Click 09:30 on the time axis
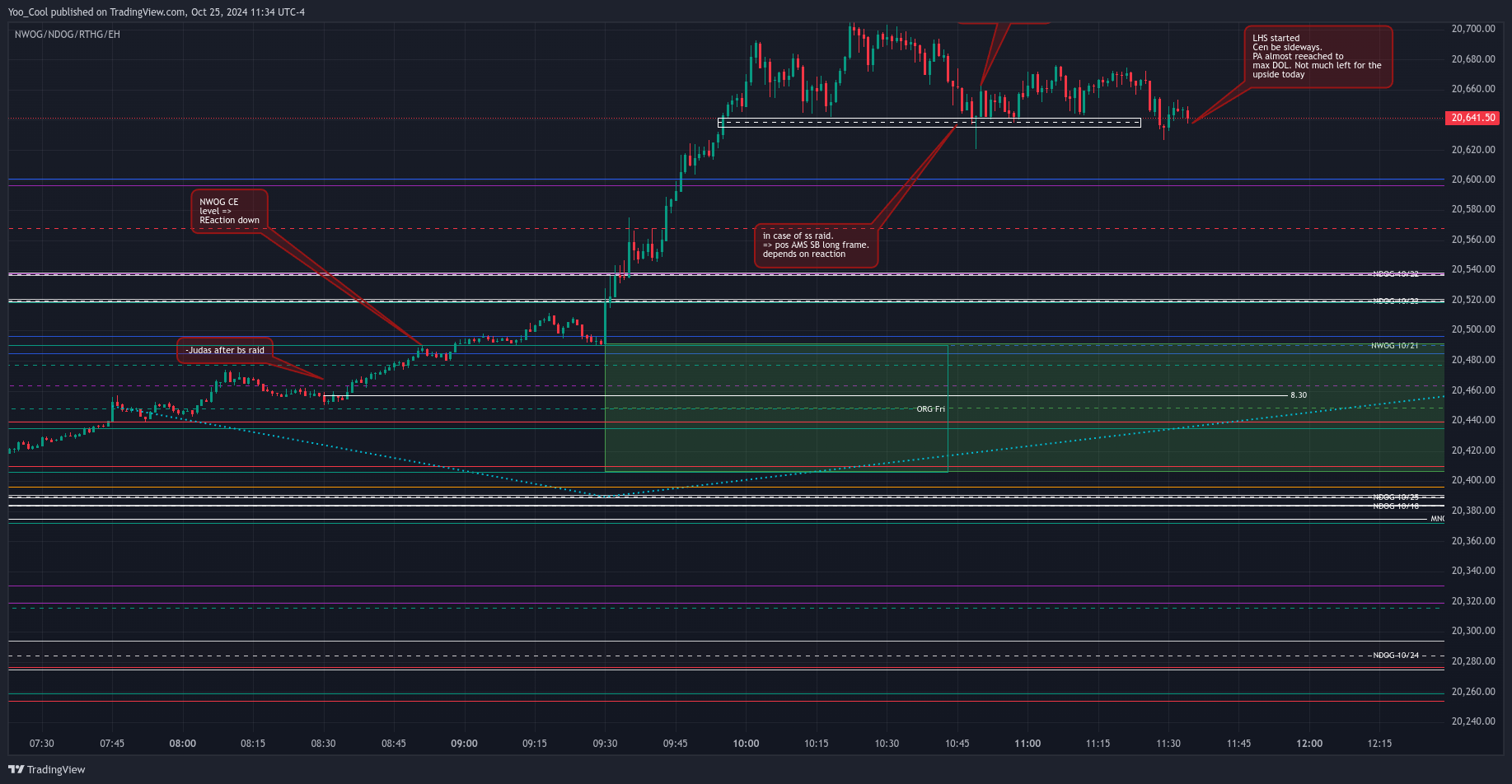1512x784 pixels. coord(605,744)
